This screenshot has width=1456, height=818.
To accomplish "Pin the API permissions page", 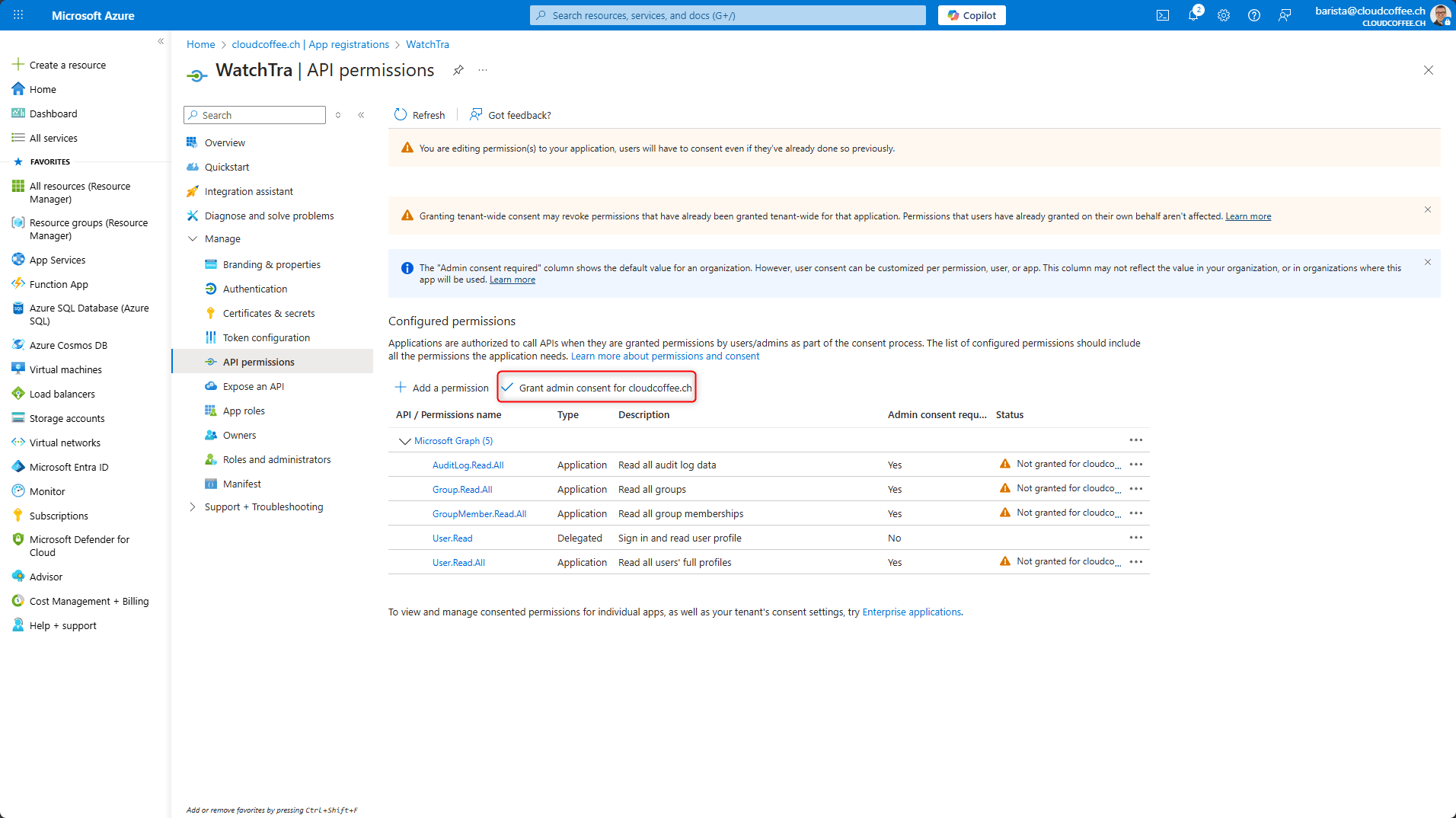I will tap(458, 70).
